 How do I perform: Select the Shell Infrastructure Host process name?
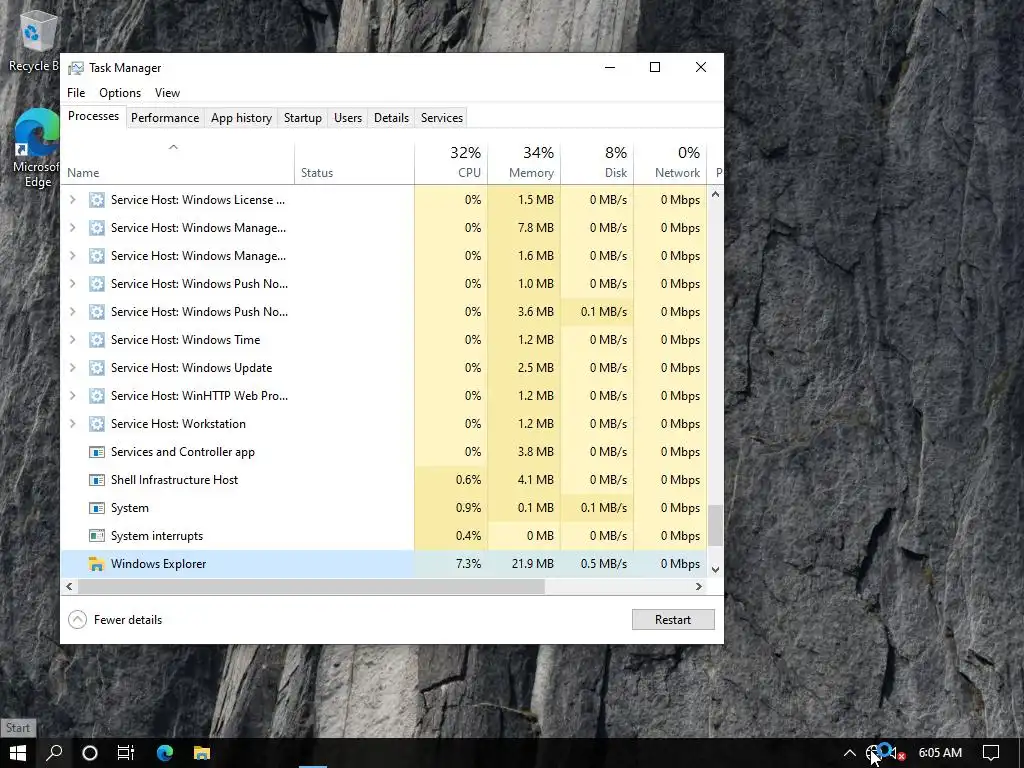(x=174, y=480)
